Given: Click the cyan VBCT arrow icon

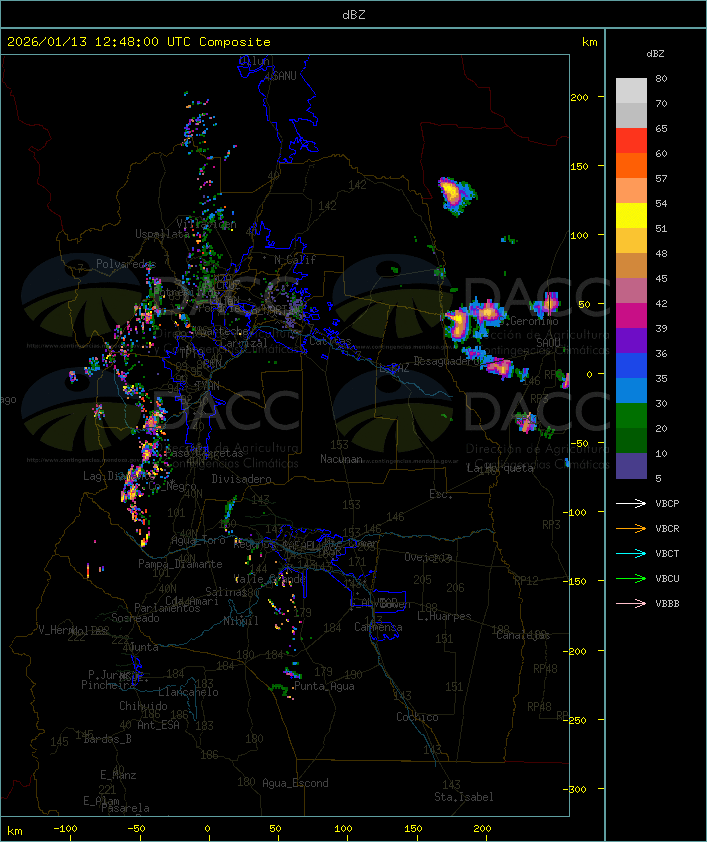Looking at the screenshot, I should 631,553.
